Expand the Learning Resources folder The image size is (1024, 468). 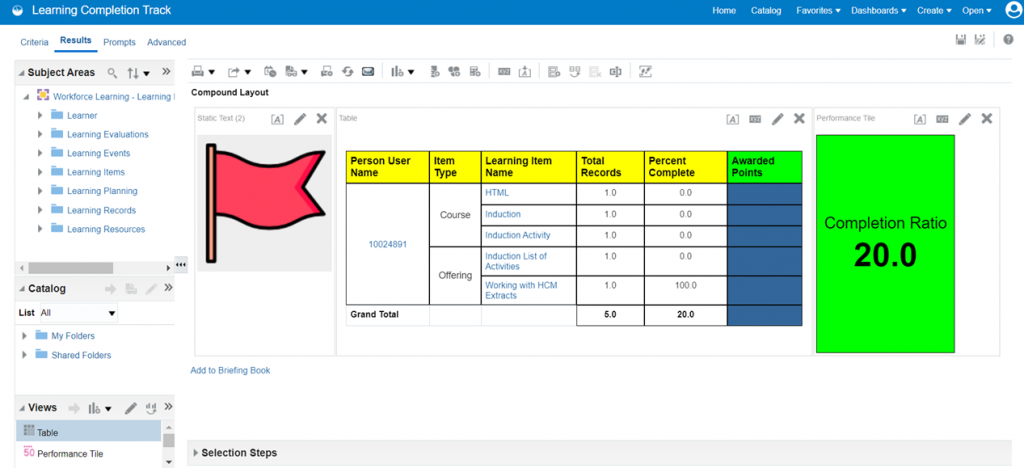click(x=40, y=229)
